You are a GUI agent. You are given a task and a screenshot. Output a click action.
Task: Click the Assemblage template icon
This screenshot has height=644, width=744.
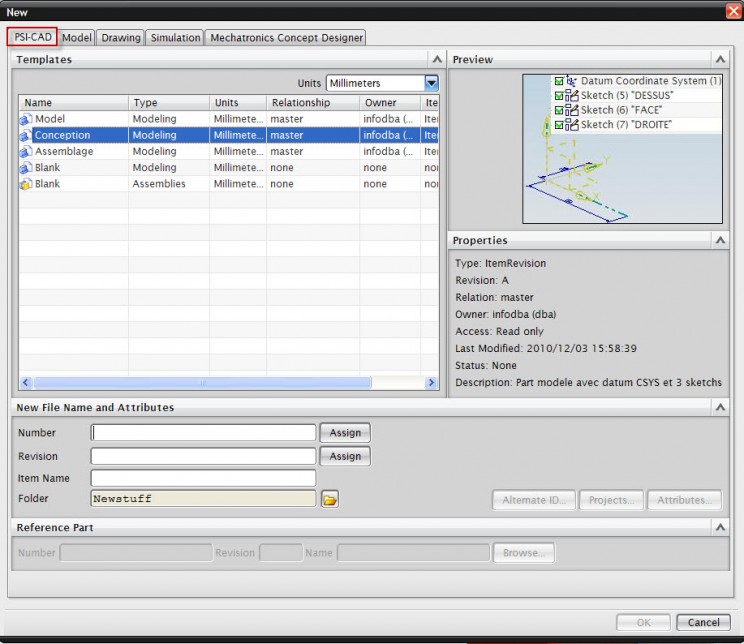tap(26, 151)
